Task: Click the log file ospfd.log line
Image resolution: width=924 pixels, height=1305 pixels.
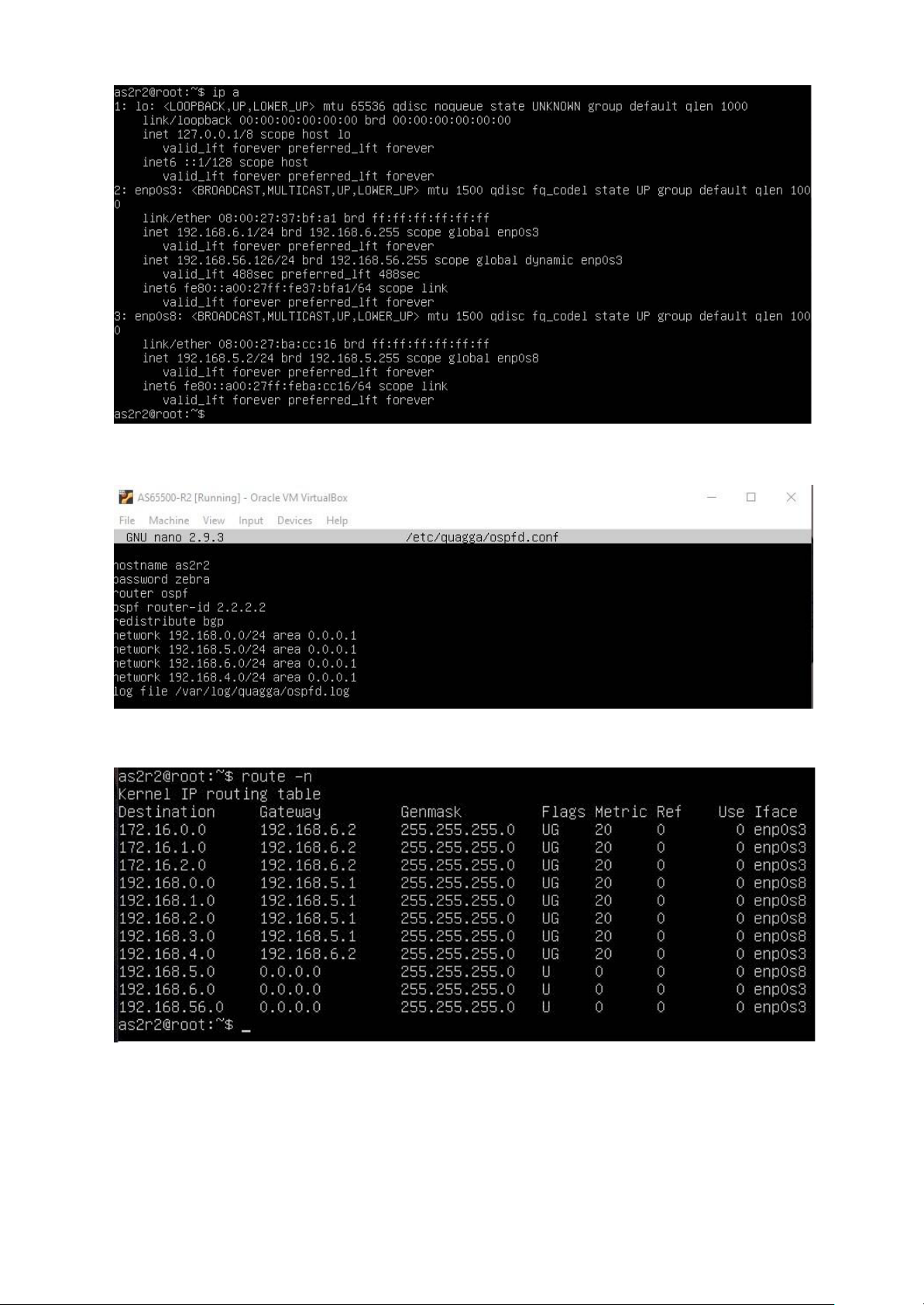Action: pos(232,691)
